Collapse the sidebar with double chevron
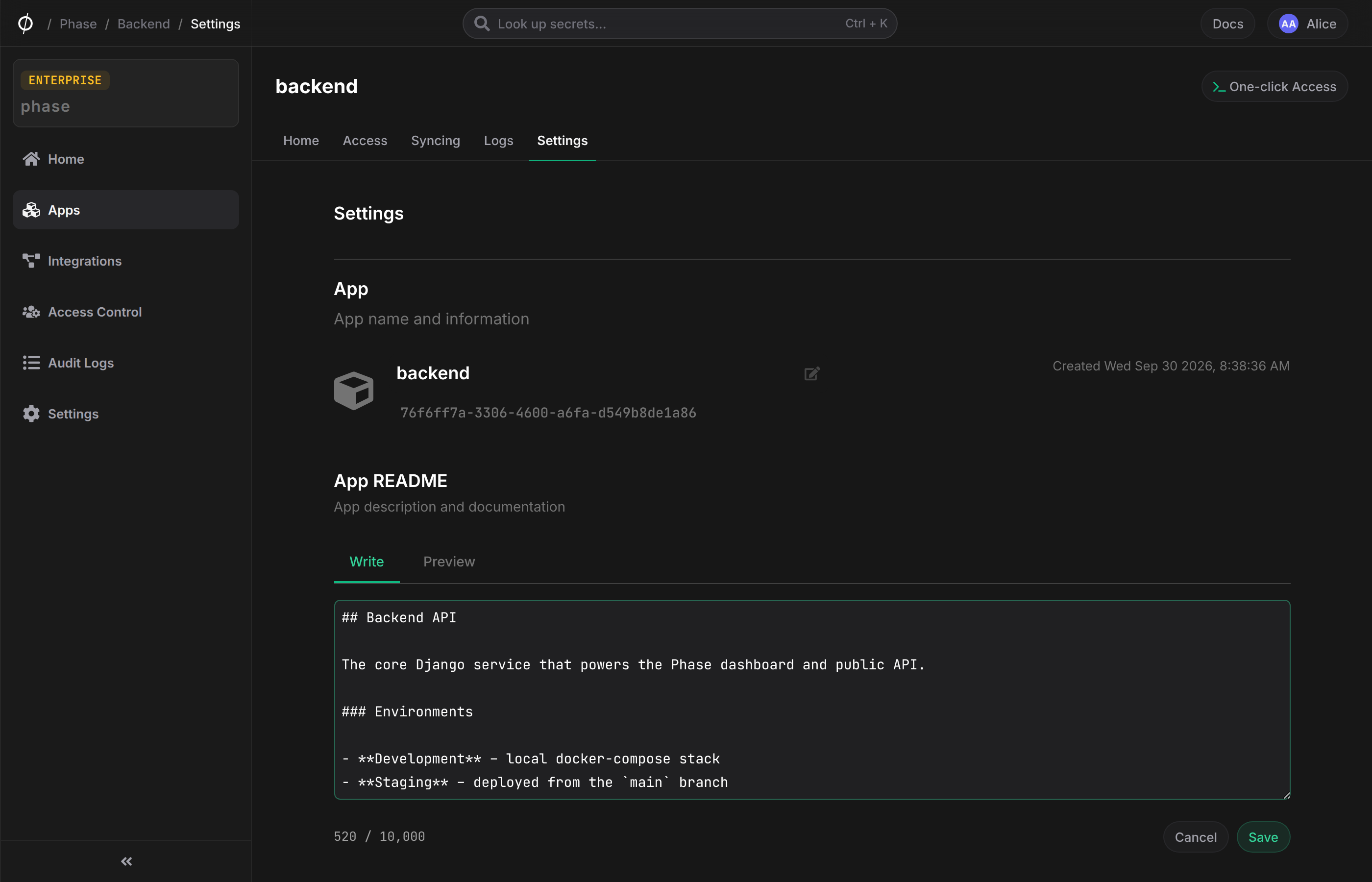 tap(126, 861)
